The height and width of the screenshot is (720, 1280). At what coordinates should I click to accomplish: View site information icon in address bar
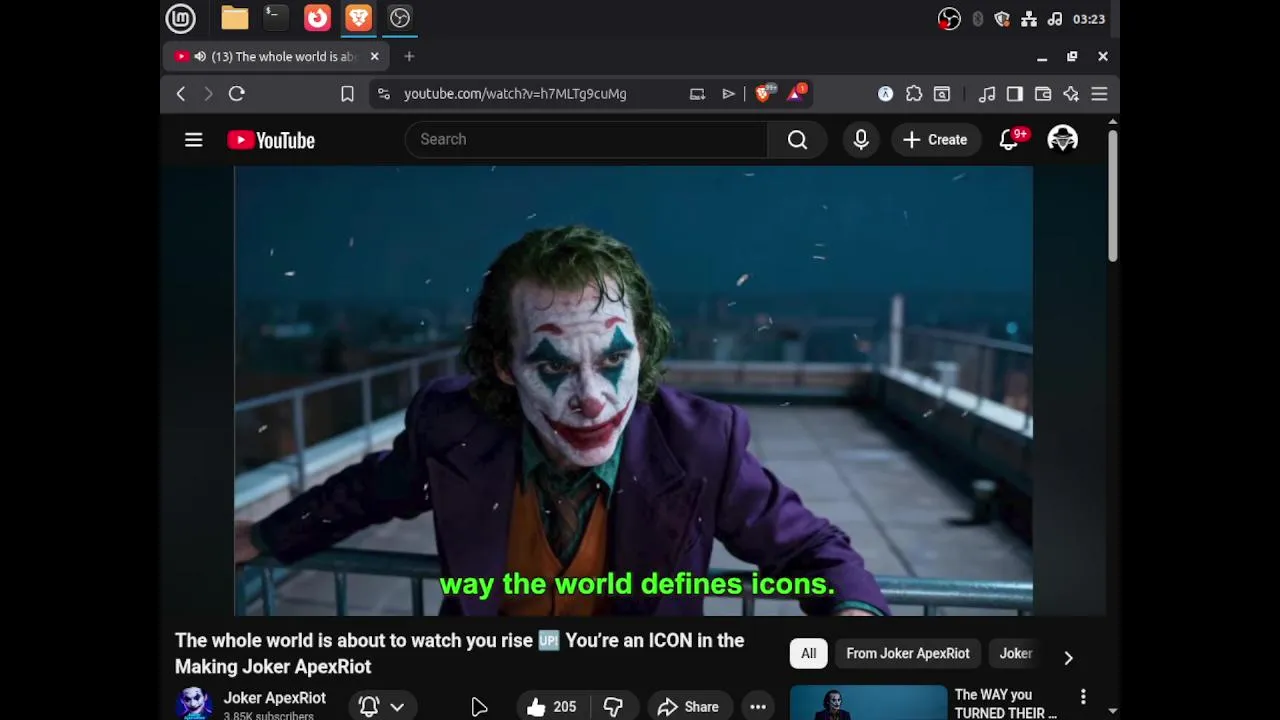pyautogui.click(x=384, y=94)
